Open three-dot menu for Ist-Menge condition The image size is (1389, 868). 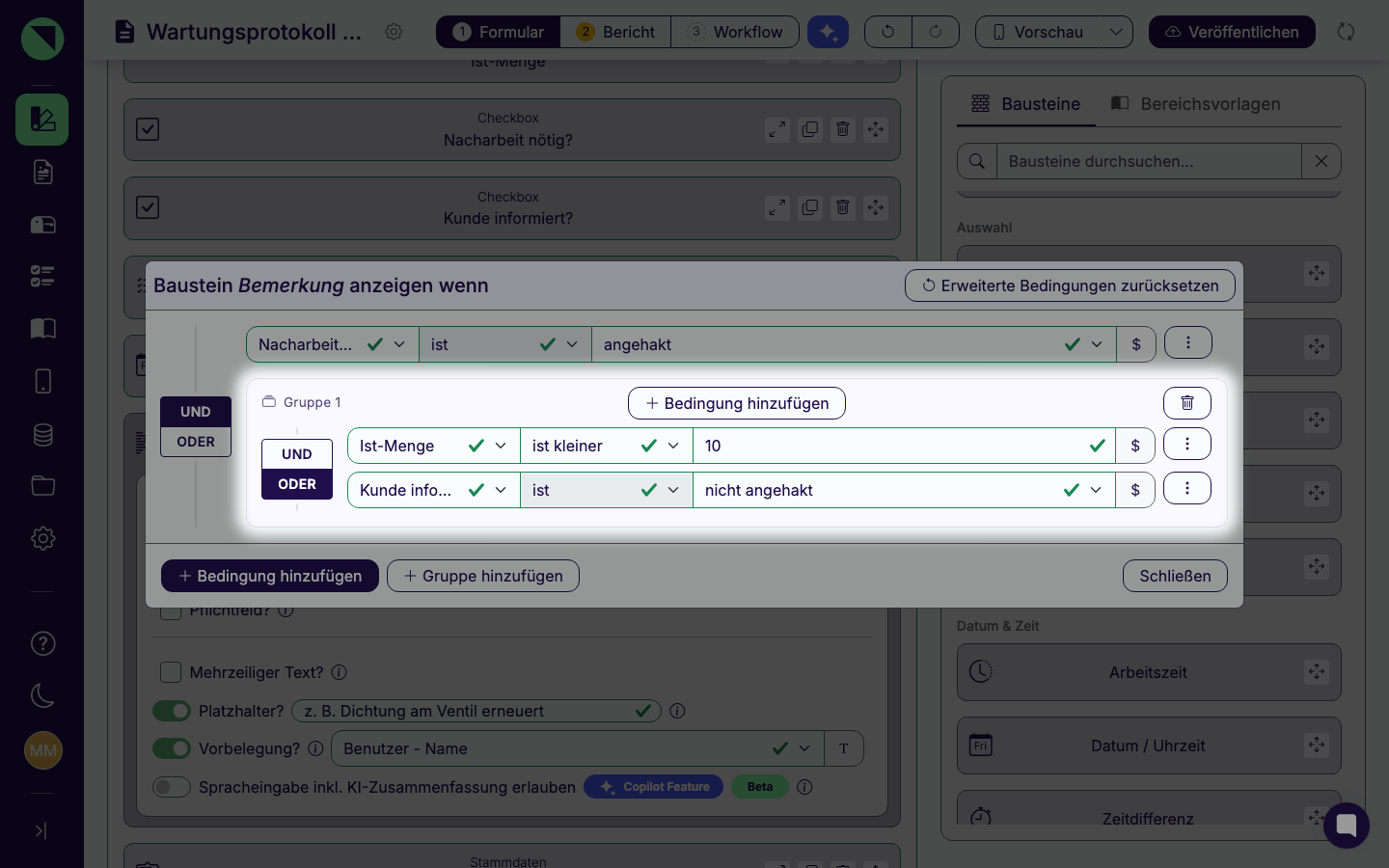pos(1187,444)
